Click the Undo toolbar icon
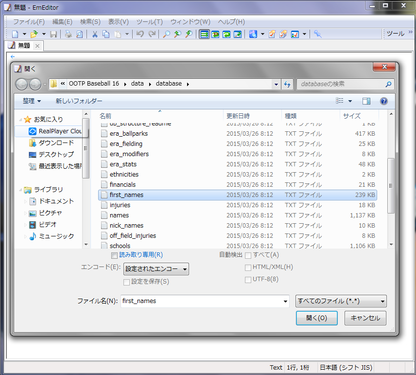The height and width of the screenshot is (375, 416). (x=140, y=34)
